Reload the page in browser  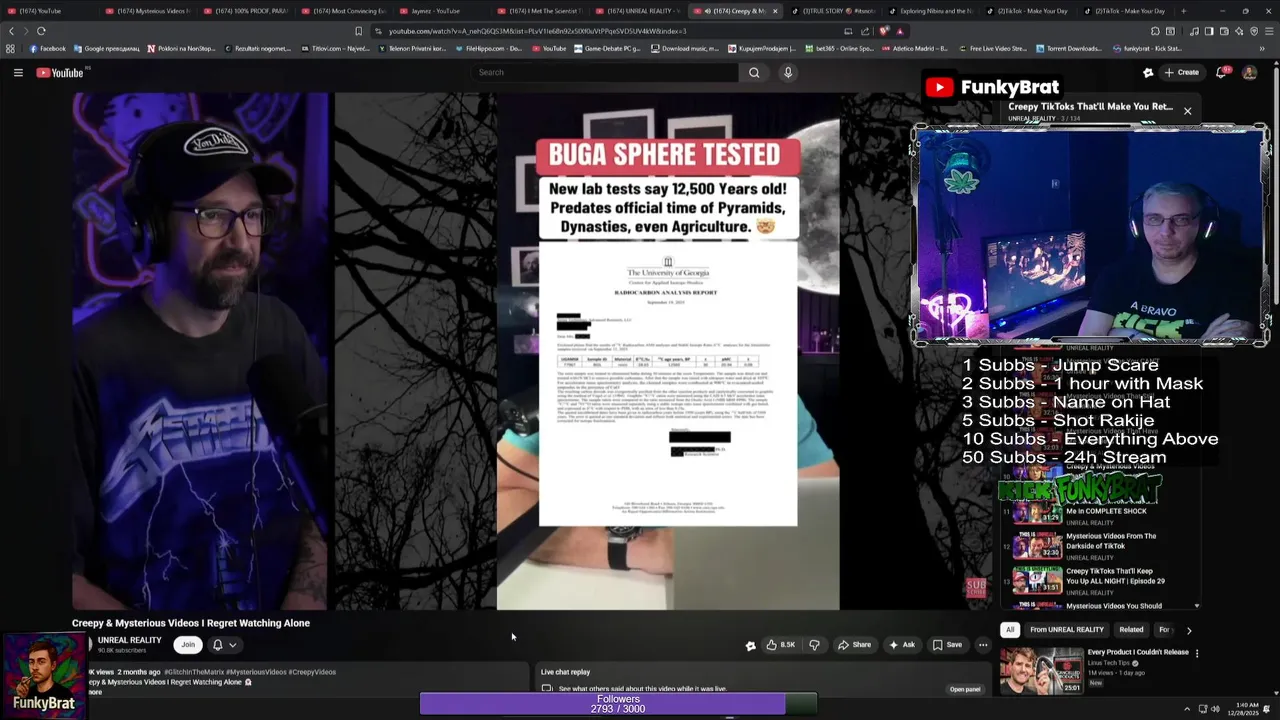coord(41,31)
